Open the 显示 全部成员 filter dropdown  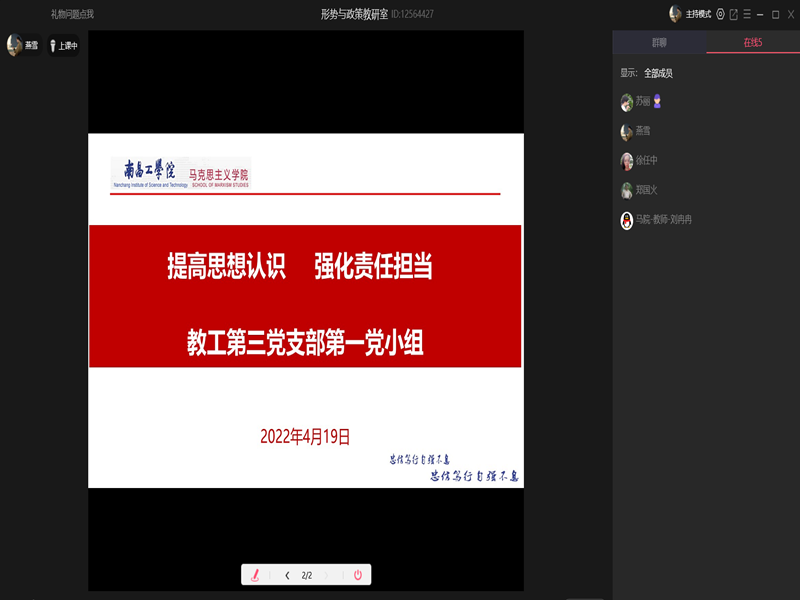pyautogui.click(x=658, y=73)
